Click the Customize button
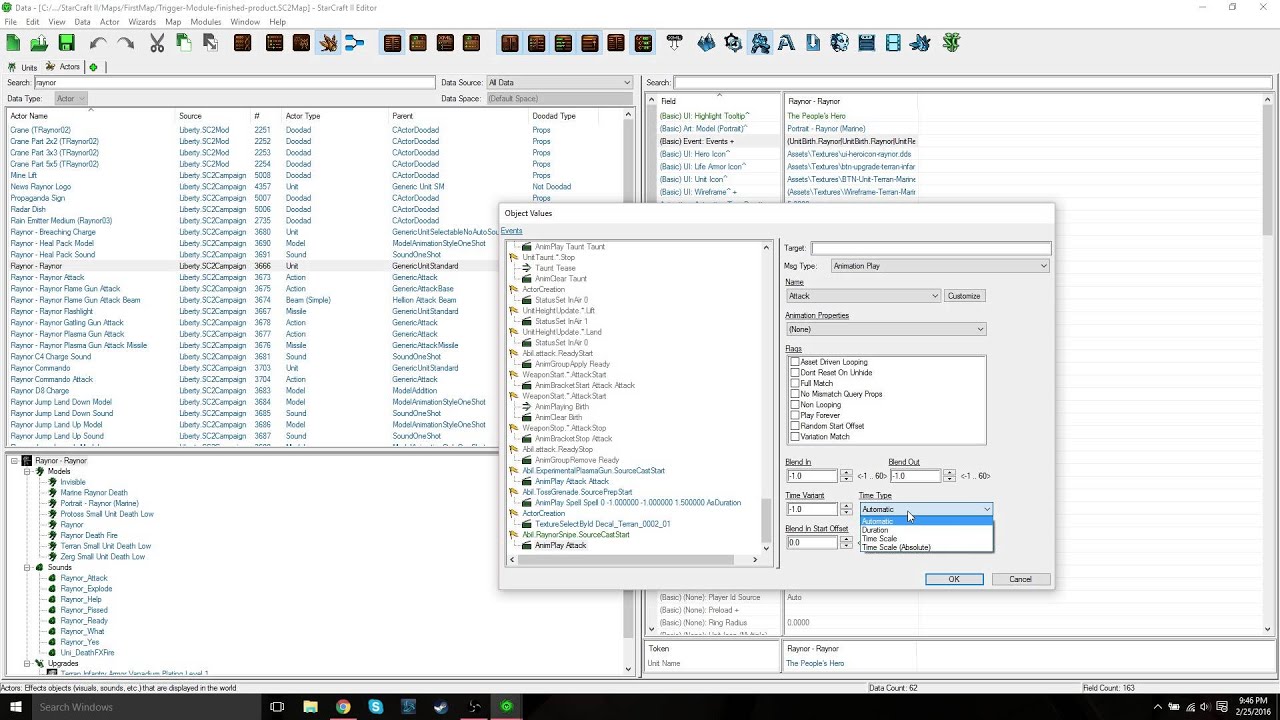The image size is (1280, 720). (964, 296)
